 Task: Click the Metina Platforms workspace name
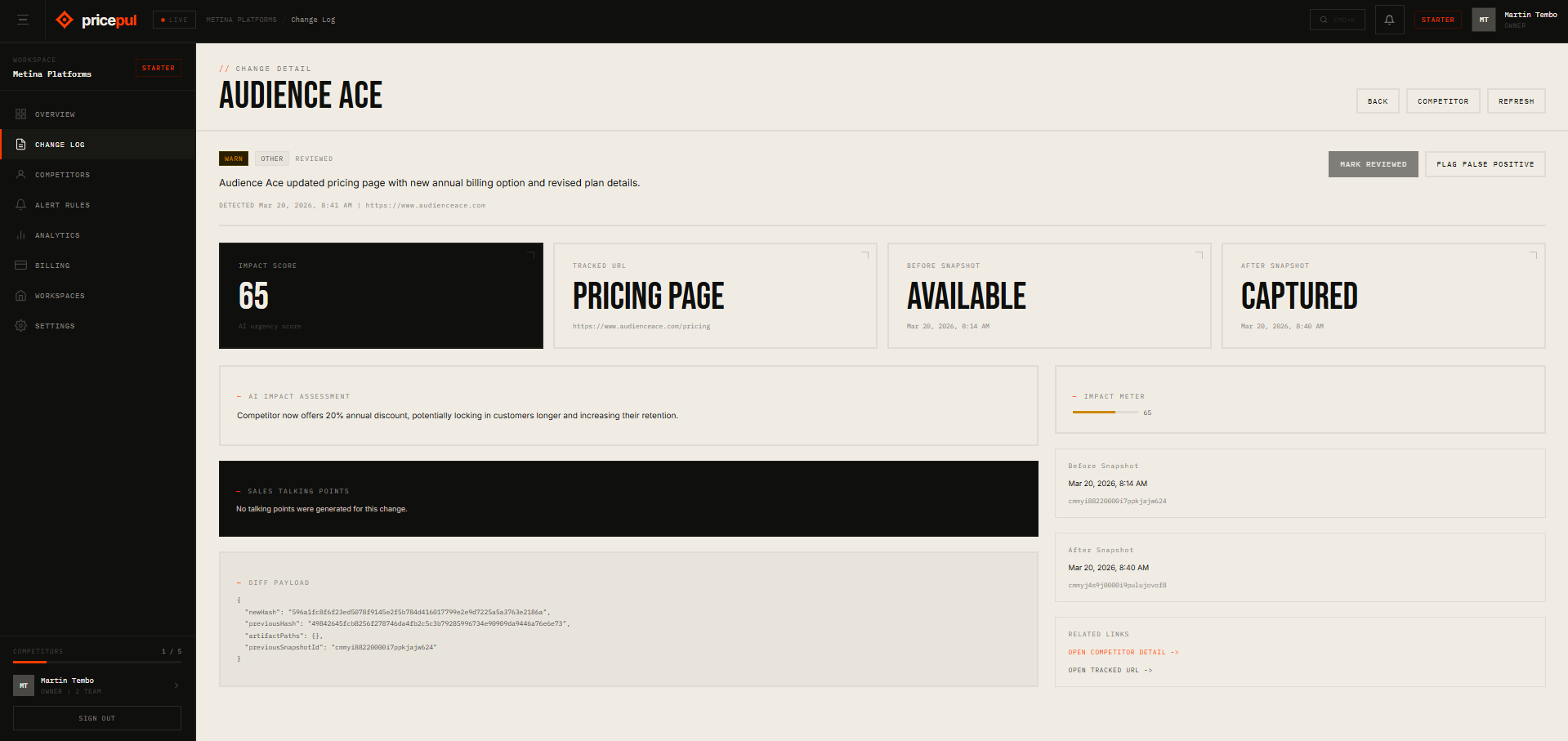tap(51, 74)
